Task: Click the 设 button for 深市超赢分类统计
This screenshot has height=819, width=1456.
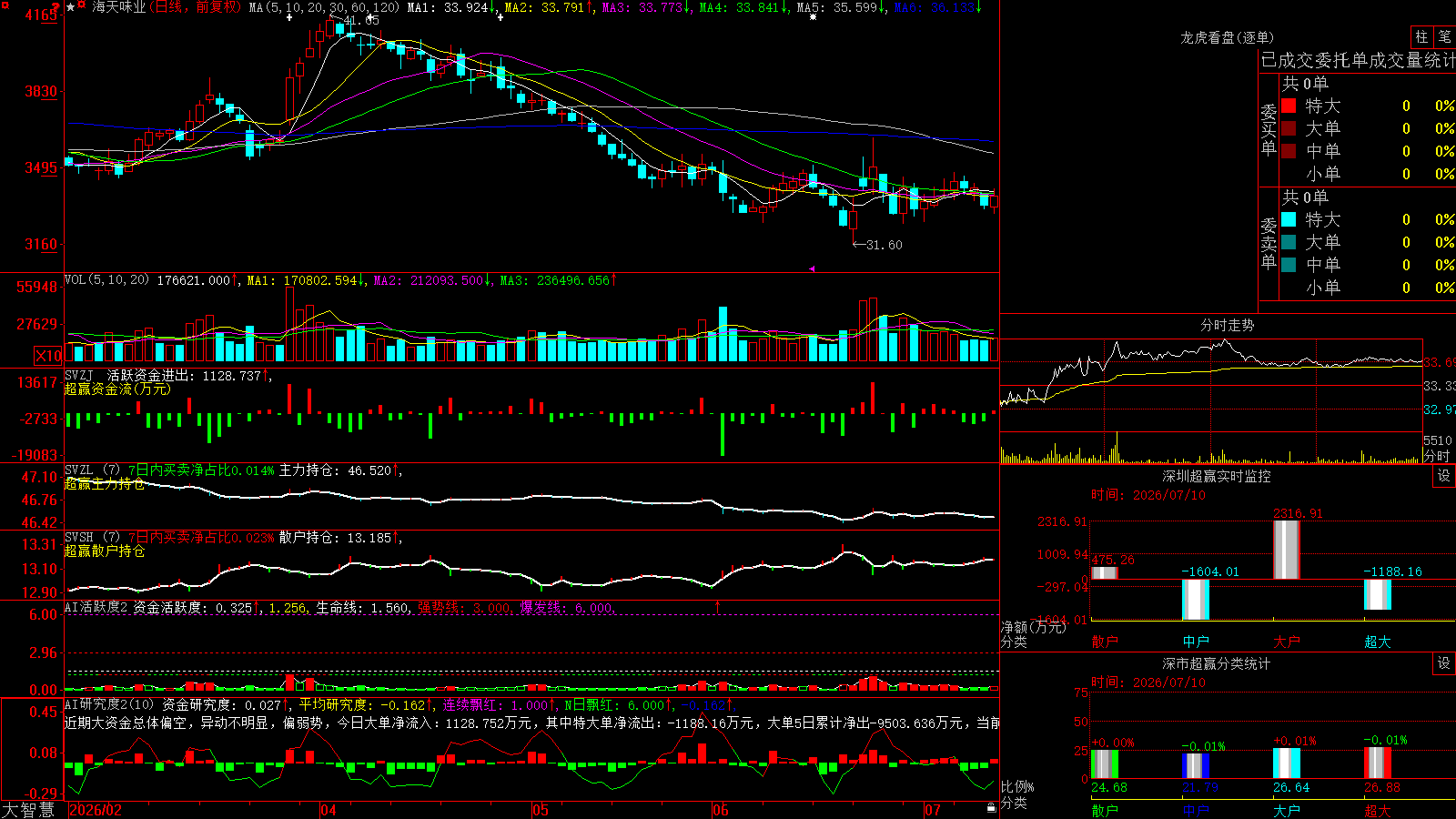Action: [x=1443, y=663]
